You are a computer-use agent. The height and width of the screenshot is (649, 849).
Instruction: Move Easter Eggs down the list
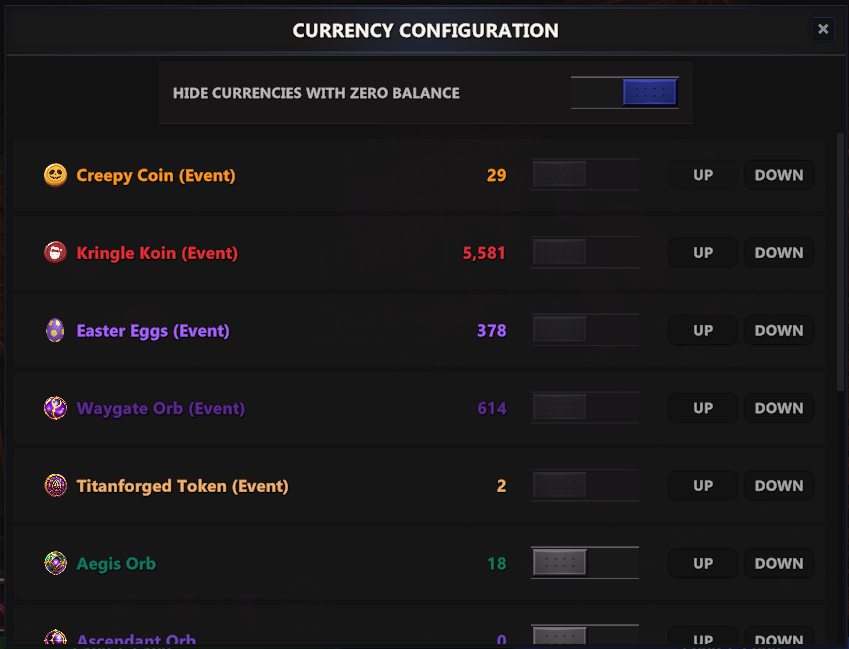pyautogui.click(x=778, y=330)
